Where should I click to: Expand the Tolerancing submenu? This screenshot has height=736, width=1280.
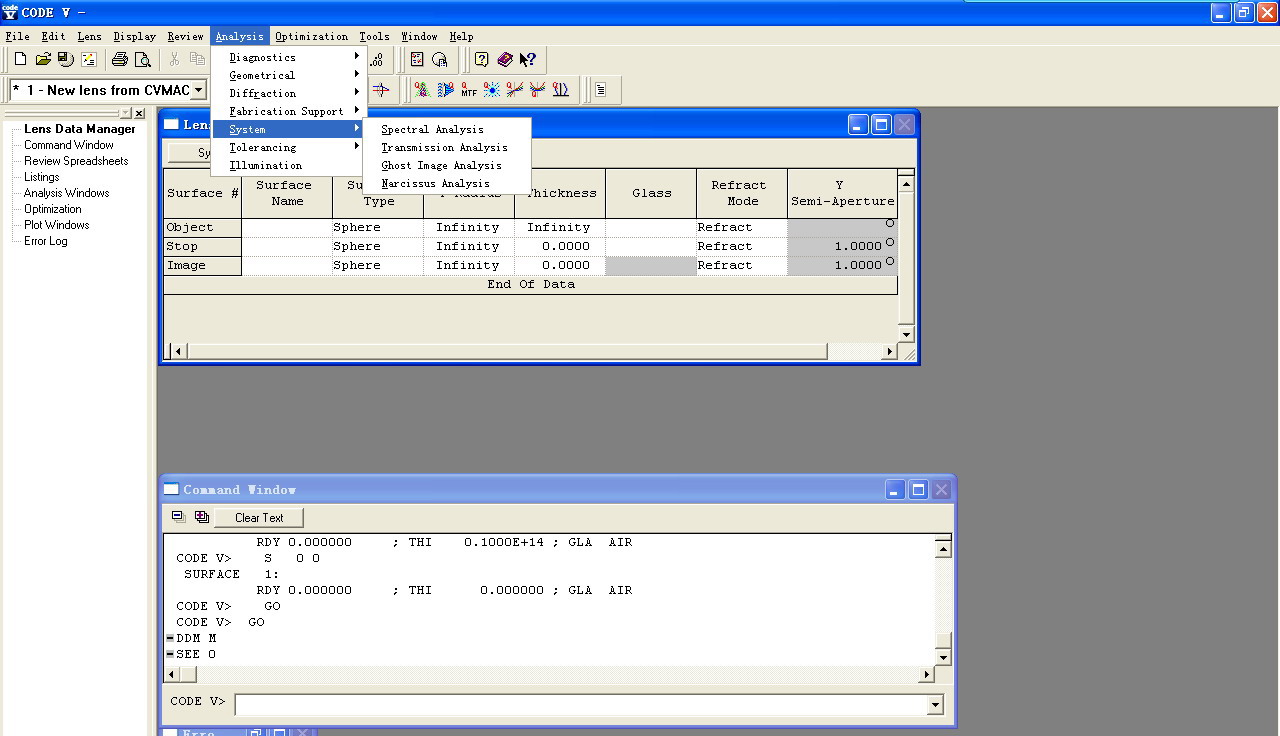(x=288, y=147)
